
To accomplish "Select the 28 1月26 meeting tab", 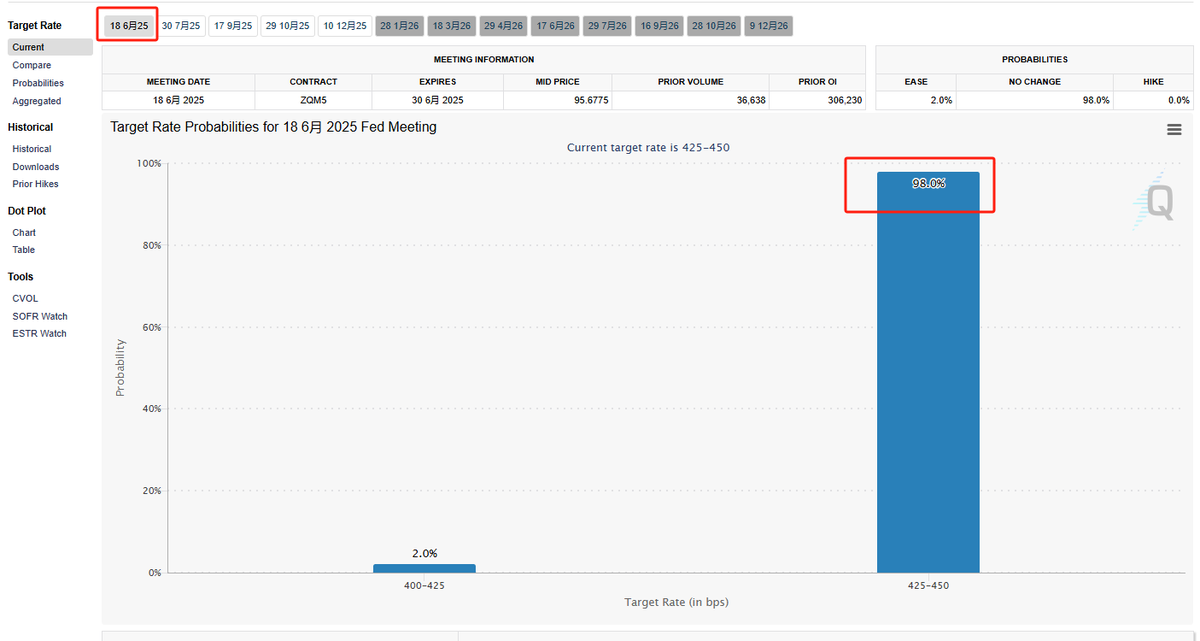I will point(400,26).
